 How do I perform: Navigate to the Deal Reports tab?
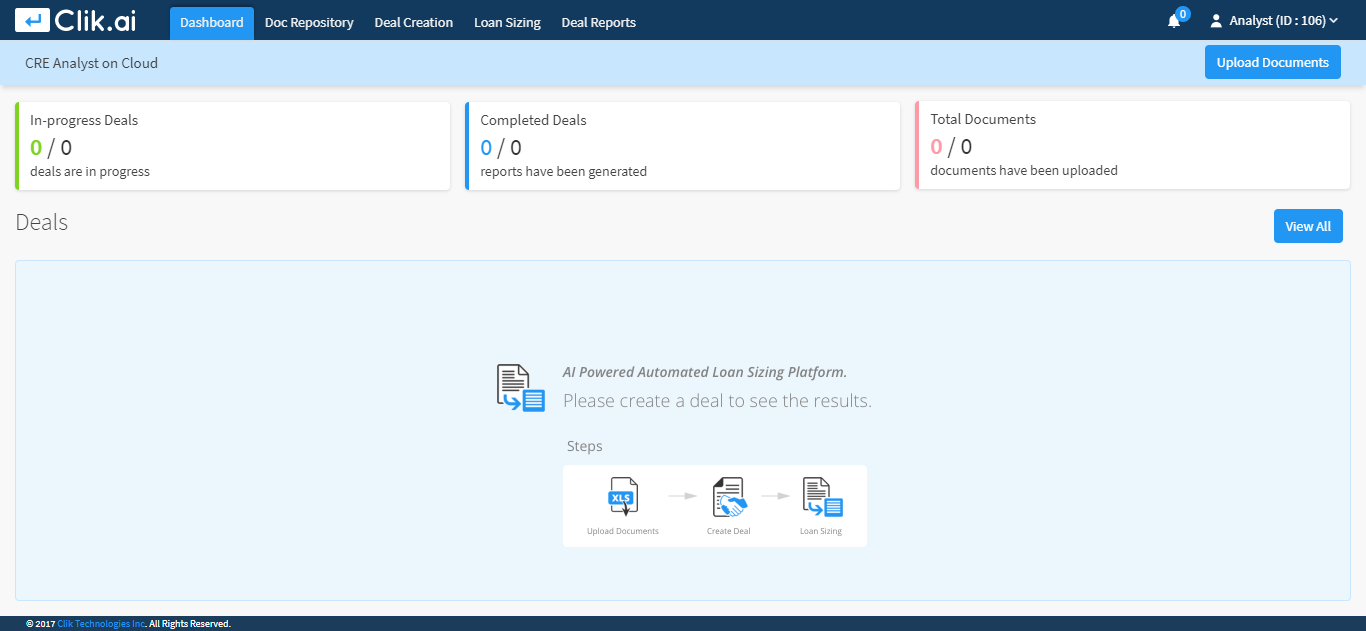pyautogui.click(x=598, y=22)
